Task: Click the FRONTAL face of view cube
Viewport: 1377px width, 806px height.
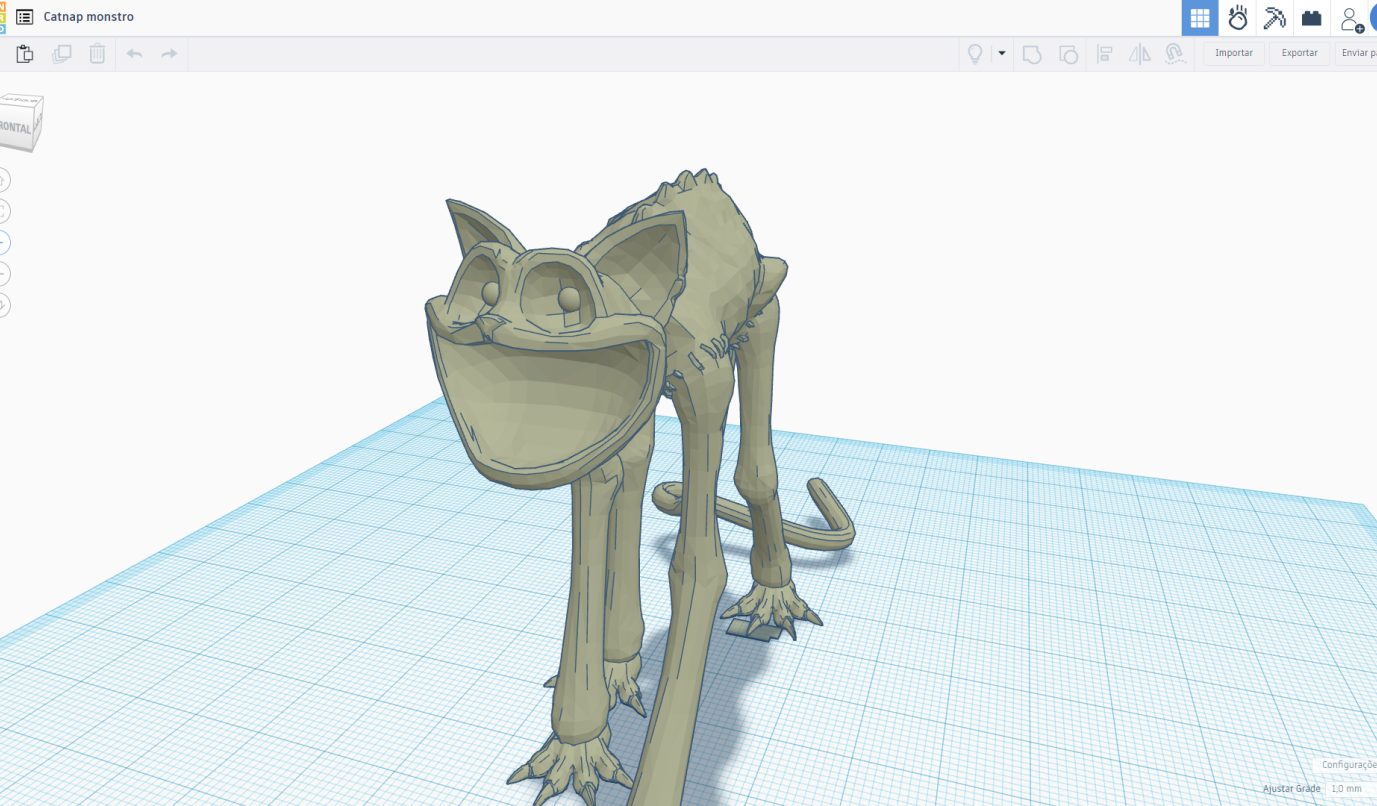Action: 15,128
